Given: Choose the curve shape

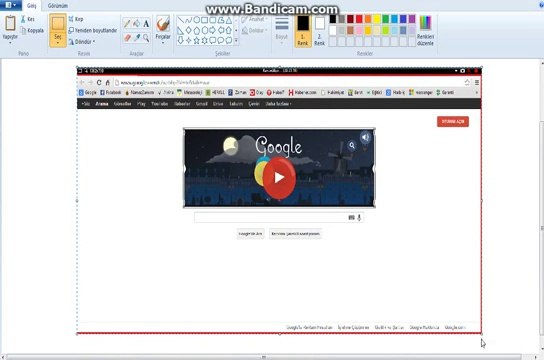Looking at the screenshot, I should (x=188, y=20).
